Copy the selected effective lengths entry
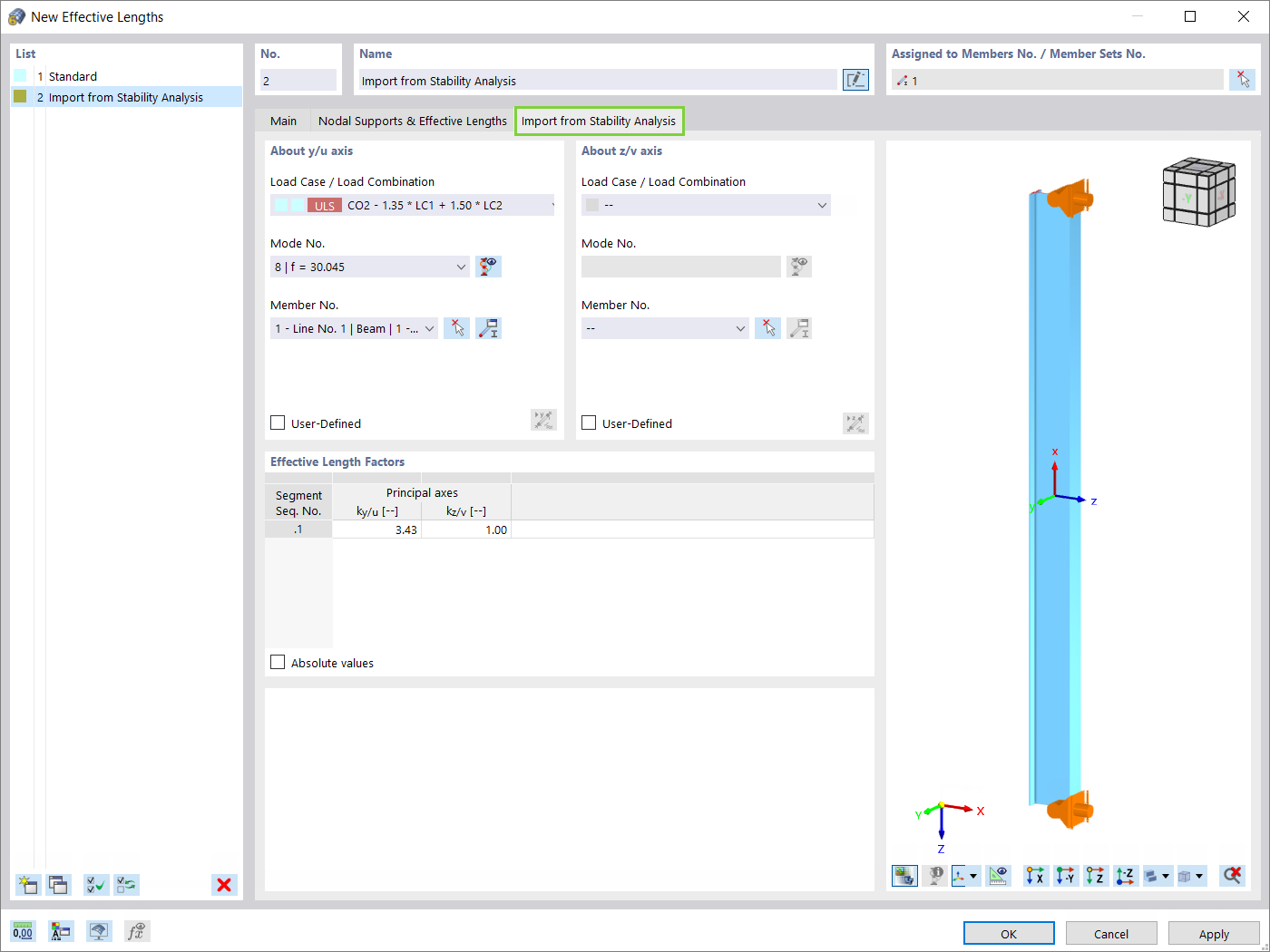Viewport: 1270px width, 952px height. click(58, 884)
